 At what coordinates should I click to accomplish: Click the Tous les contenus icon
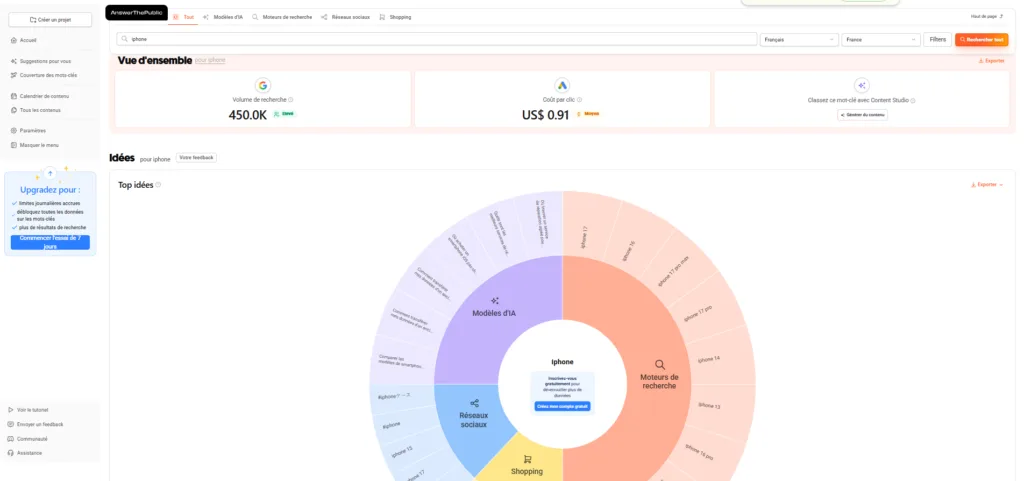tap(14, 110)
